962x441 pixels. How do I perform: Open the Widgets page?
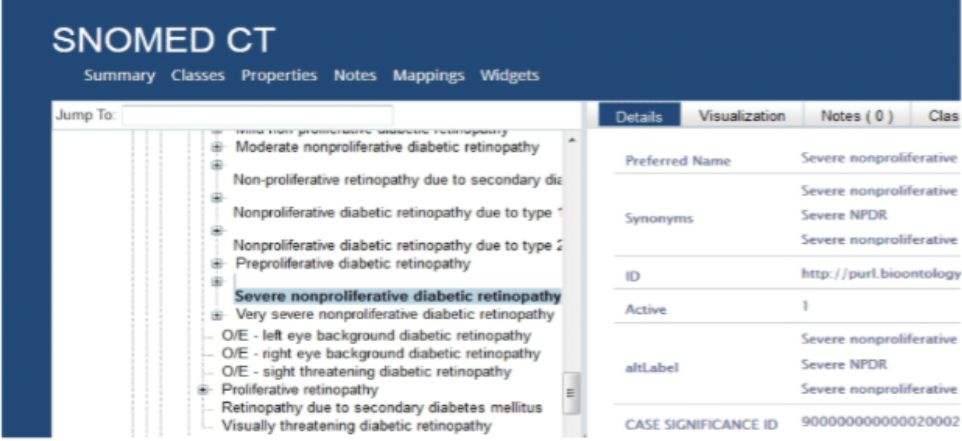click(x=509, y=75)
